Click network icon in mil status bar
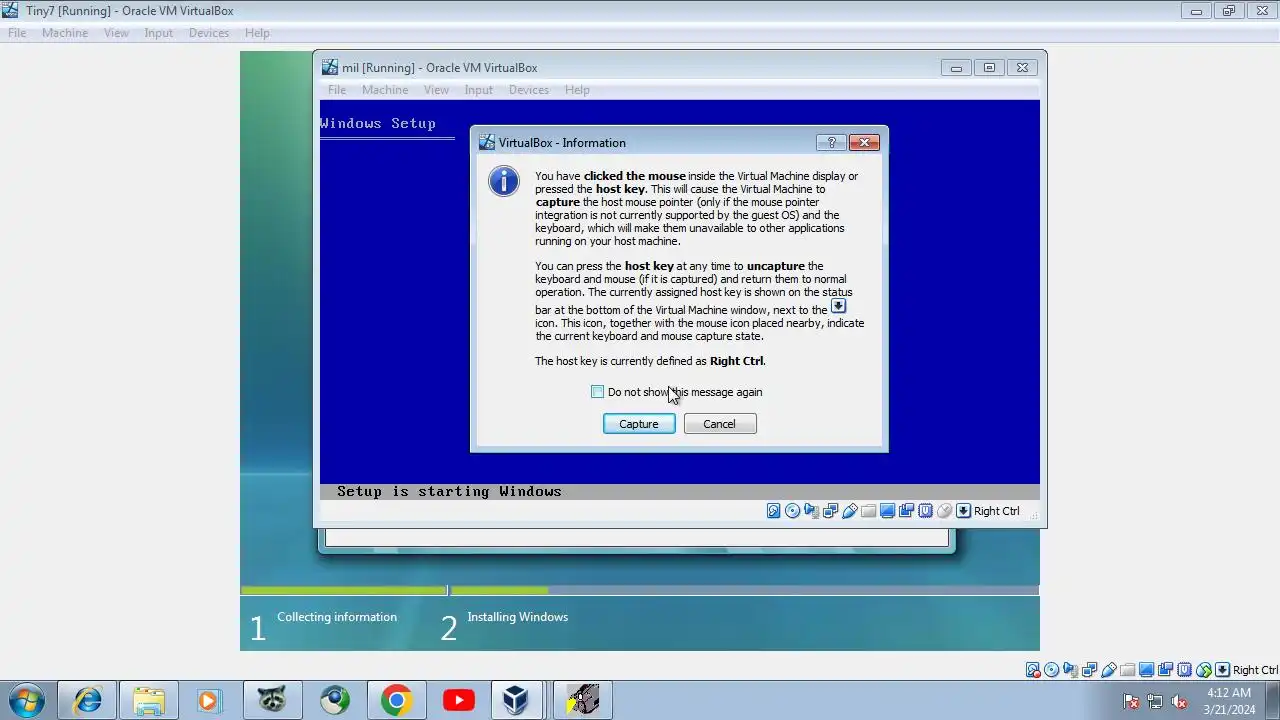The image size is (1280, 720). 830,511
